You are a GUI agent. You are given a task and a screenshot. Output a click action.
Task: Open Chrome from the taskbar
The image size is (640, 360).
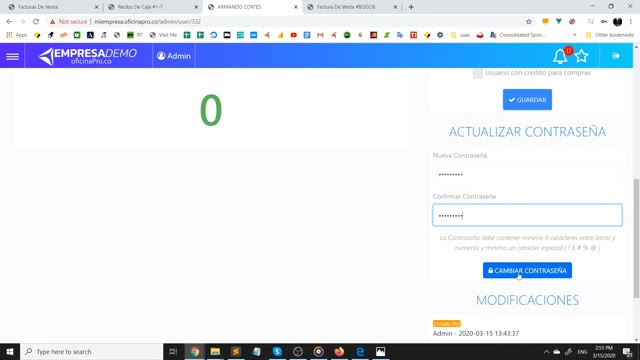194,351
